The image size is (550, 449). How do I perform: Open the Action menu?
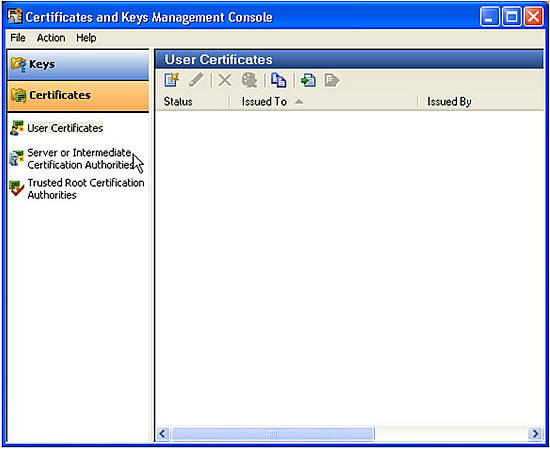[x=51, y=38]
